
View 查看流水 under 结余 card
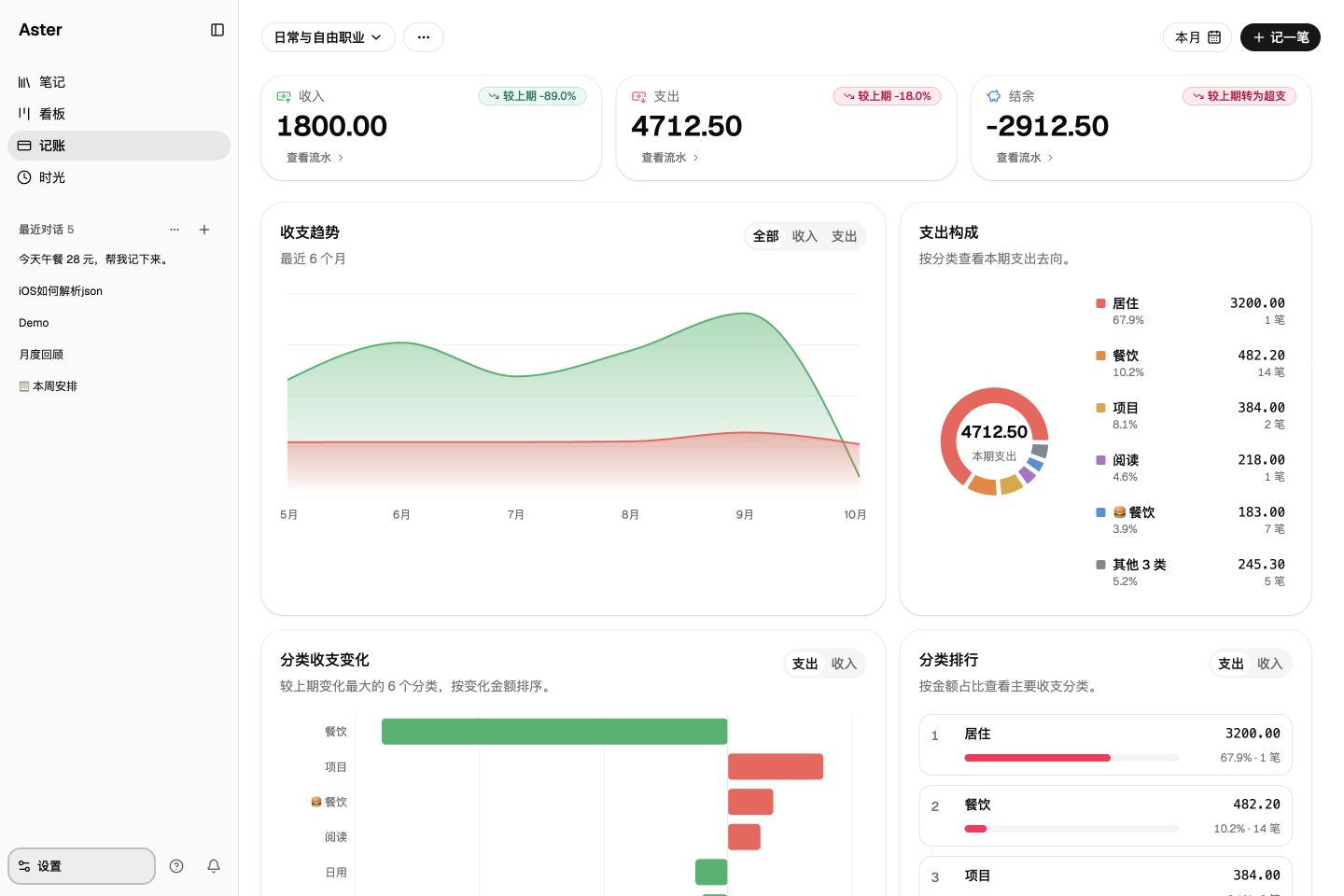tap(1025, 158)
